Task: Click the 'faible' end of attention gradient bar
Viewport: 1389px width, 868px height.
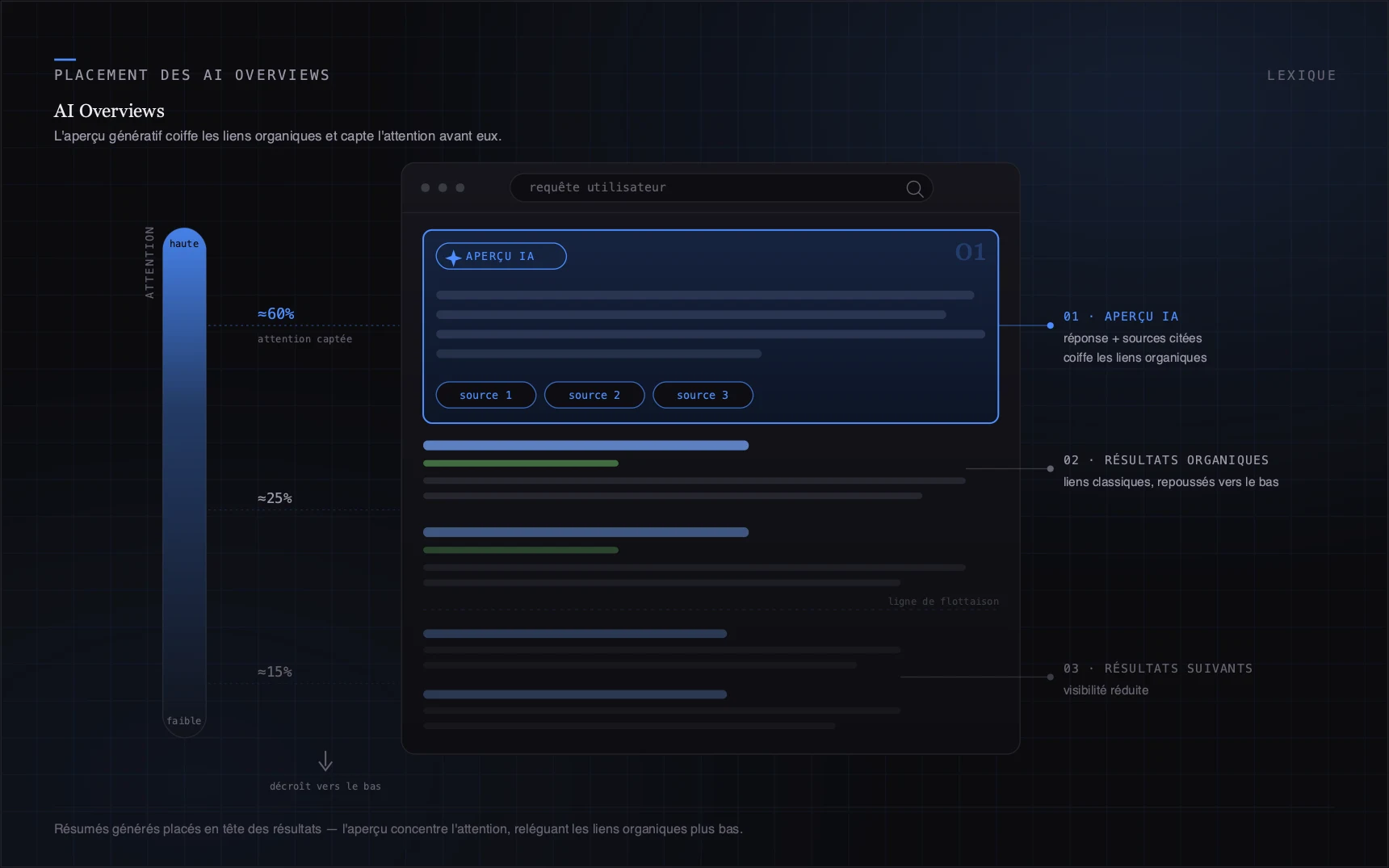Action: 184,721
